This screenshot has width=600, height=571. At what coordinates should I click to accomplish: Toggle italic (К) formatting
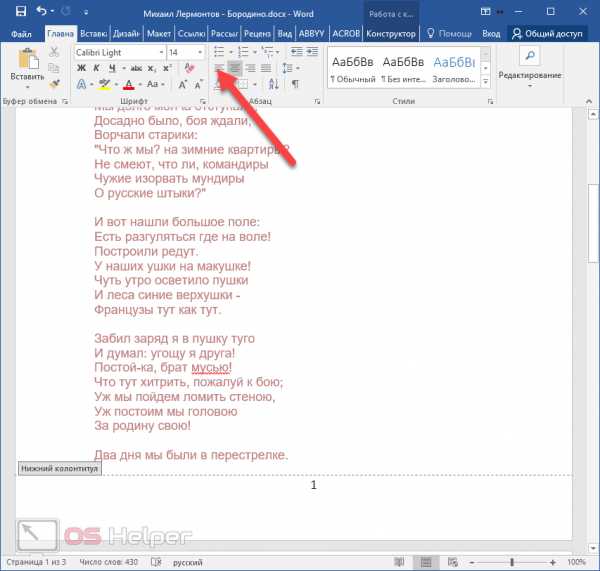(96, 68)
